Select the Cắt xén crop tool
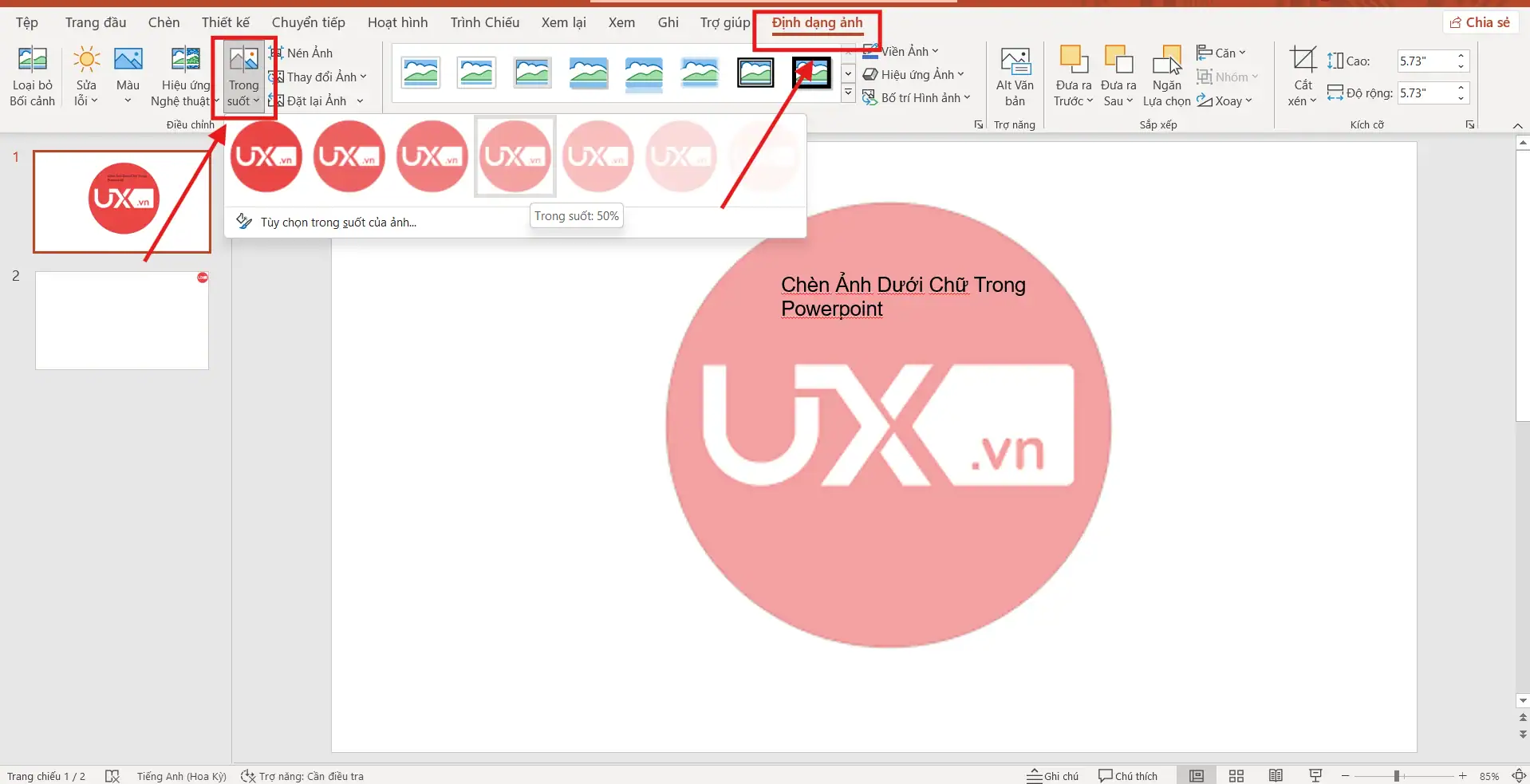1530x784 pixels. 1303,76
